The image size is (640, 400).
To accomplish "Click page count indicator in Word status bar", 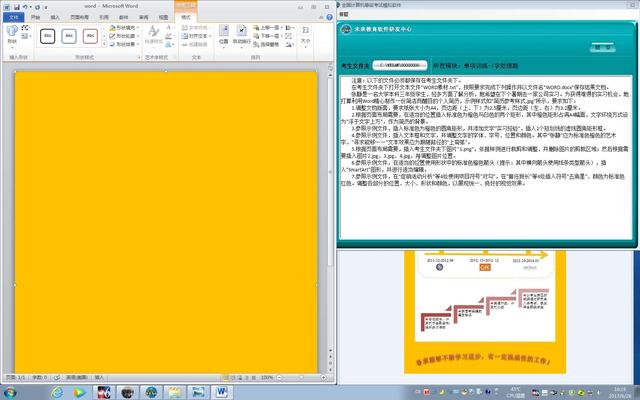I will click(x=16, y=378).
